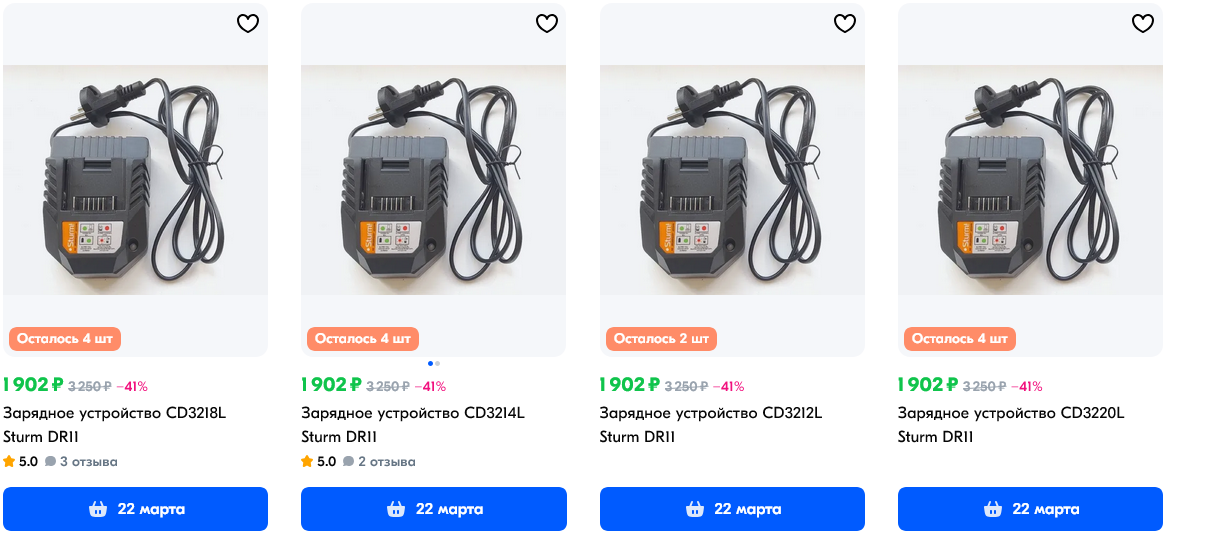
Task: Open the CD3220L charger product photo
Action: tap(1030, 180)
